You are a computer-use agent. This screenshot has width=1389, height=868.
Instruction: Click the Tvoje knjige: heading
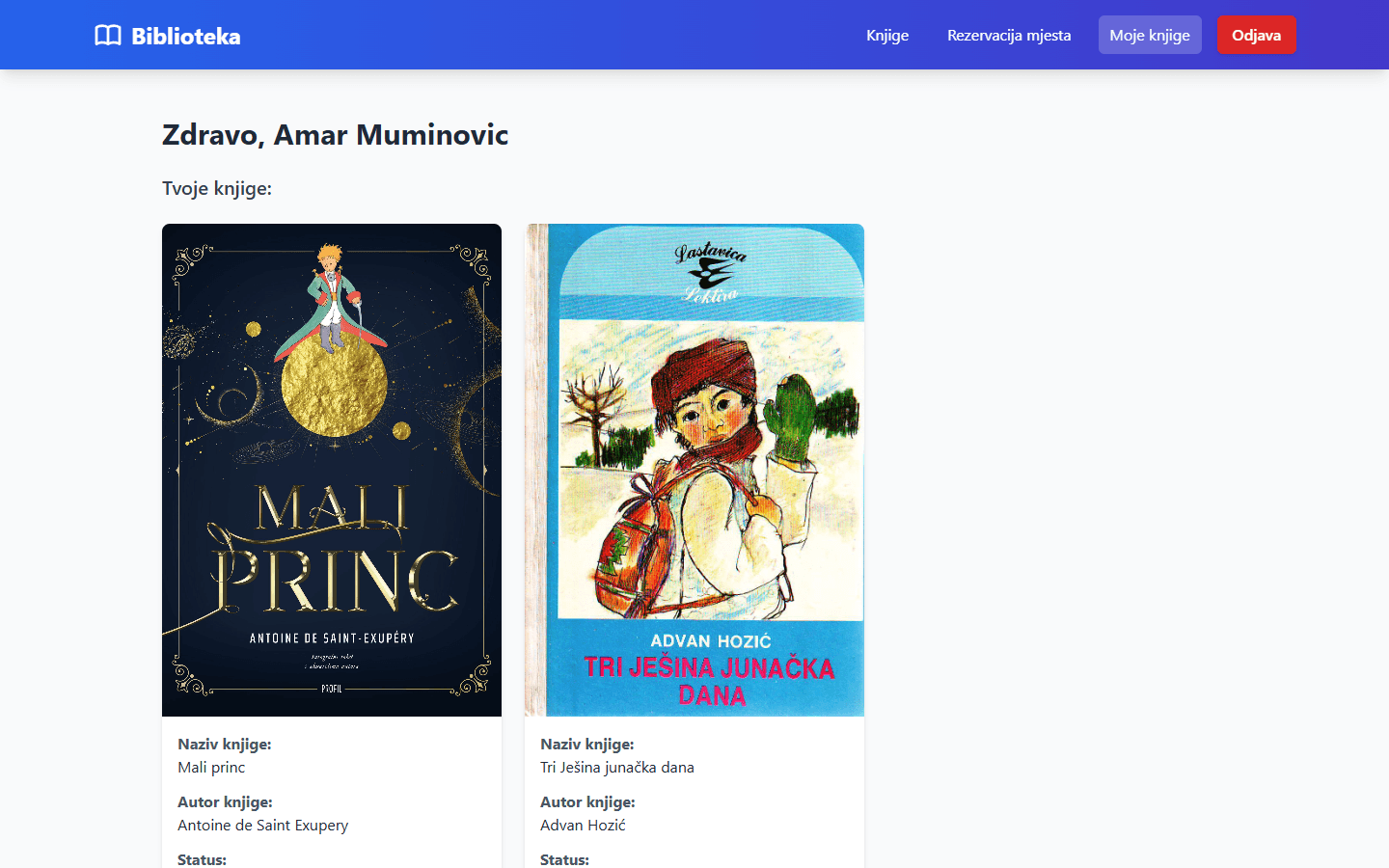[217, 188]
